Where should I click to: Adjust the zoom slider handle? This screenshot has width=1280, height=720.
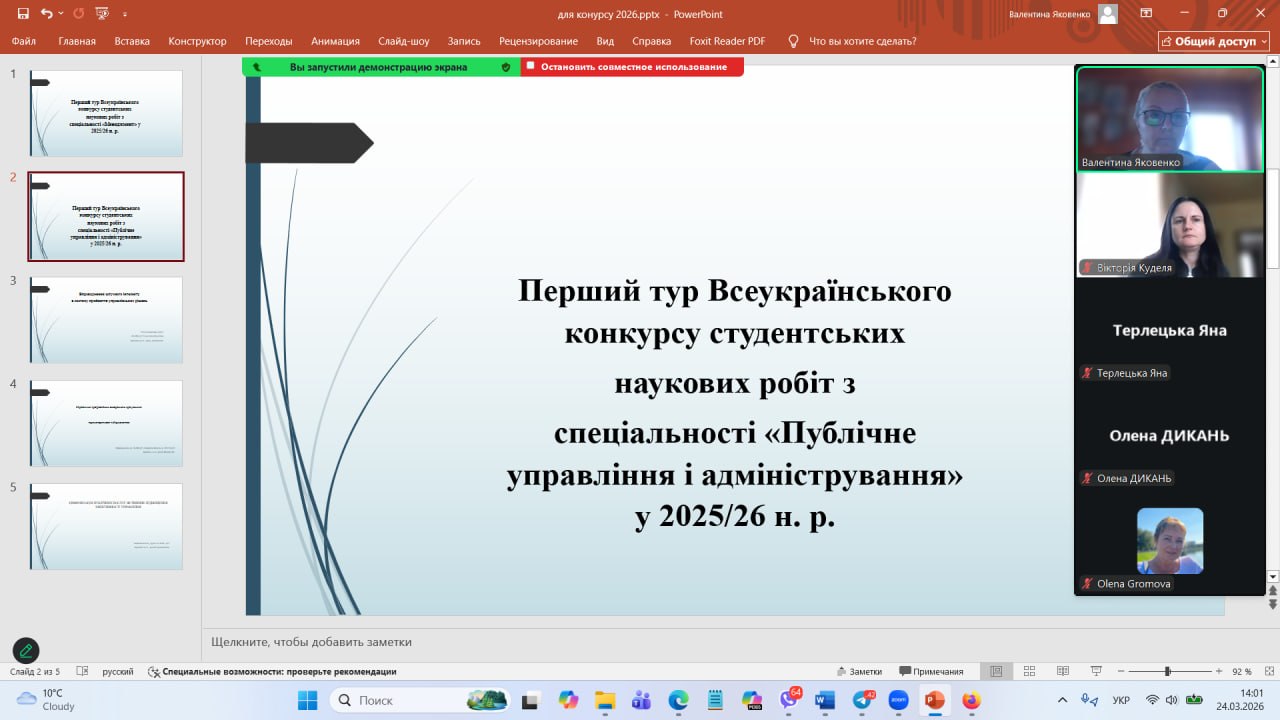click(1167, 671)
